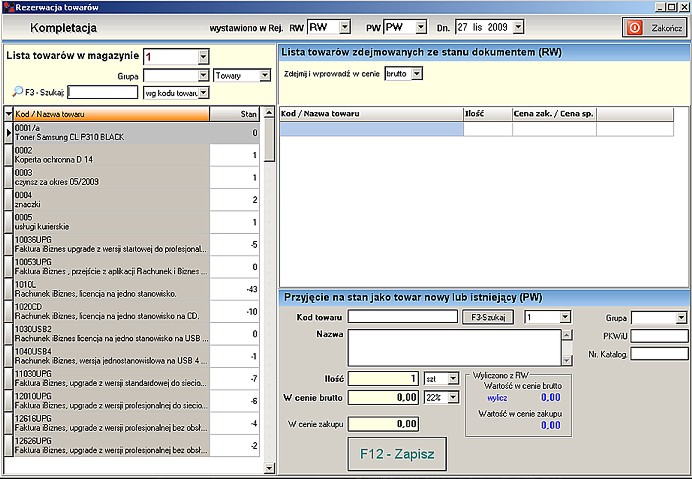Image resolution: width=692 pixels, height=479 pixels.
Task: Open the warehouse number dropdown
Action: pos(203,55)
